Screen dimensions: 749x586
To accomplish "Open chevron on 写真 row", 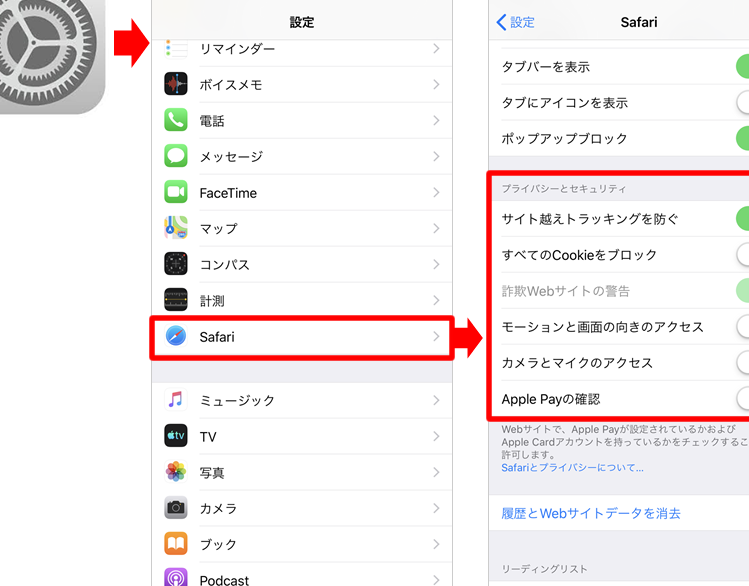I will click(436, 472).
